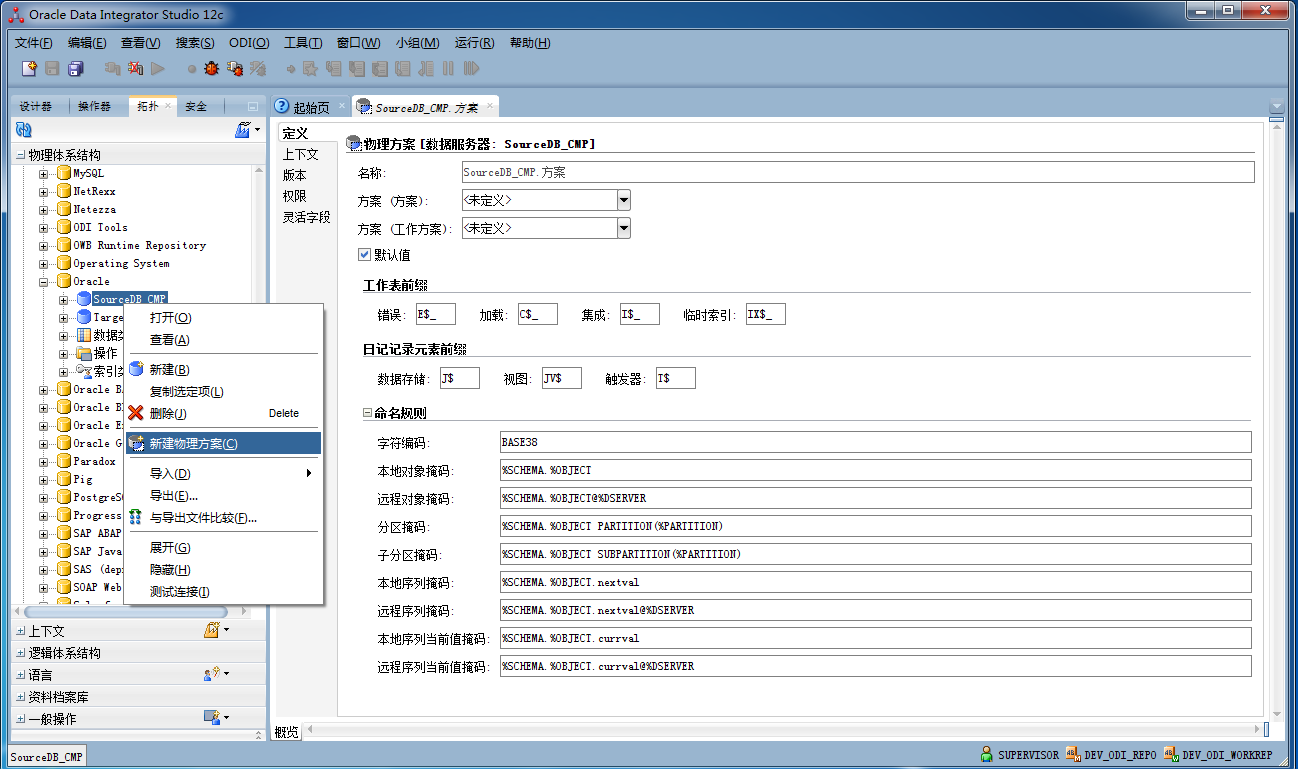
Task: Click the red ladybug debug icon
Action: coord(211,68)
